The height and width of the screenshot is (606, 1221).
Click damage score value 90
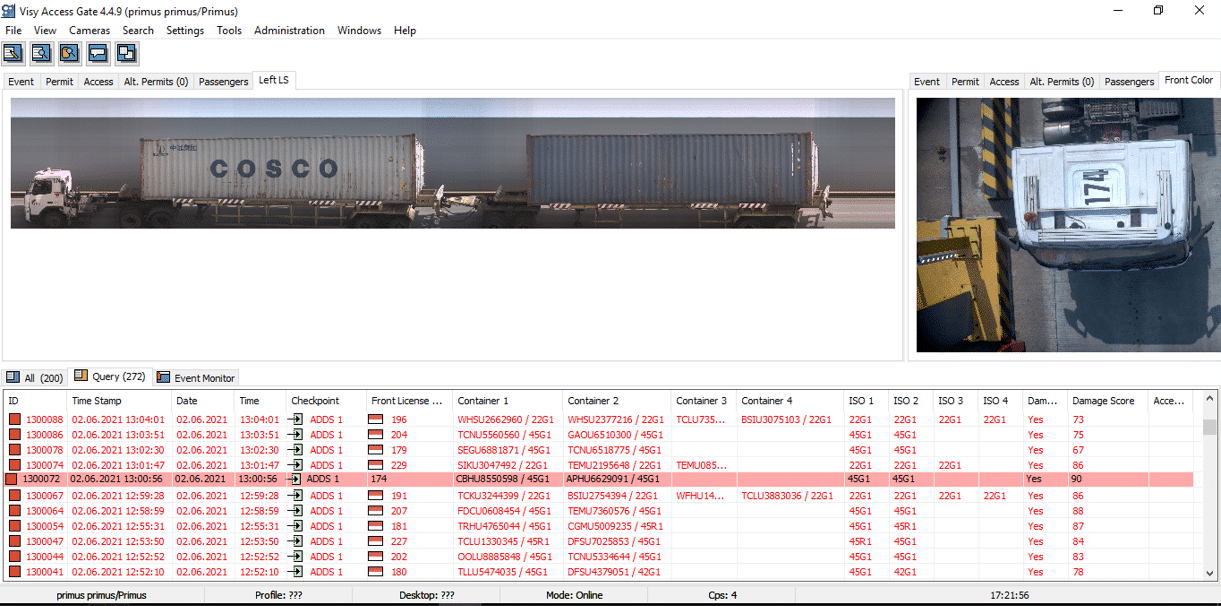tap(1076, 479)
